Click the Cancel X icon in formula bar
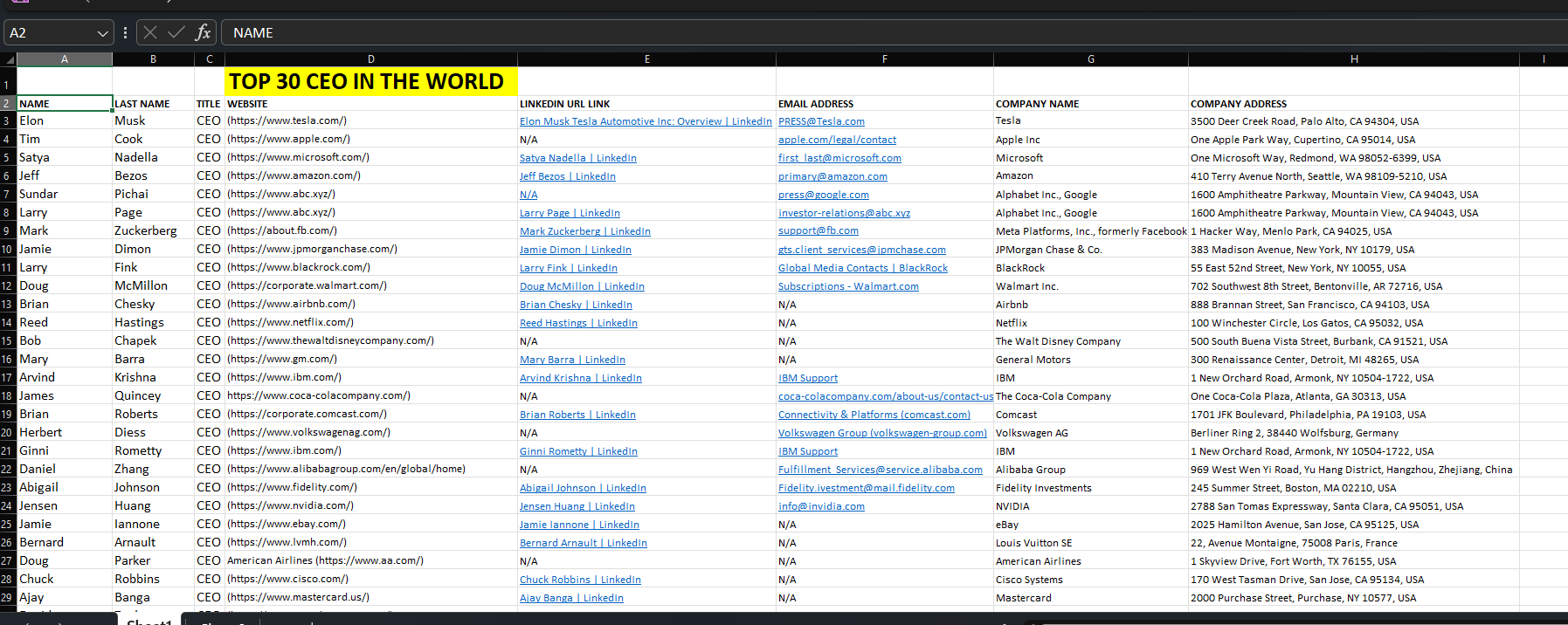The image size is (1568, 625). click(x=150, y=32)
